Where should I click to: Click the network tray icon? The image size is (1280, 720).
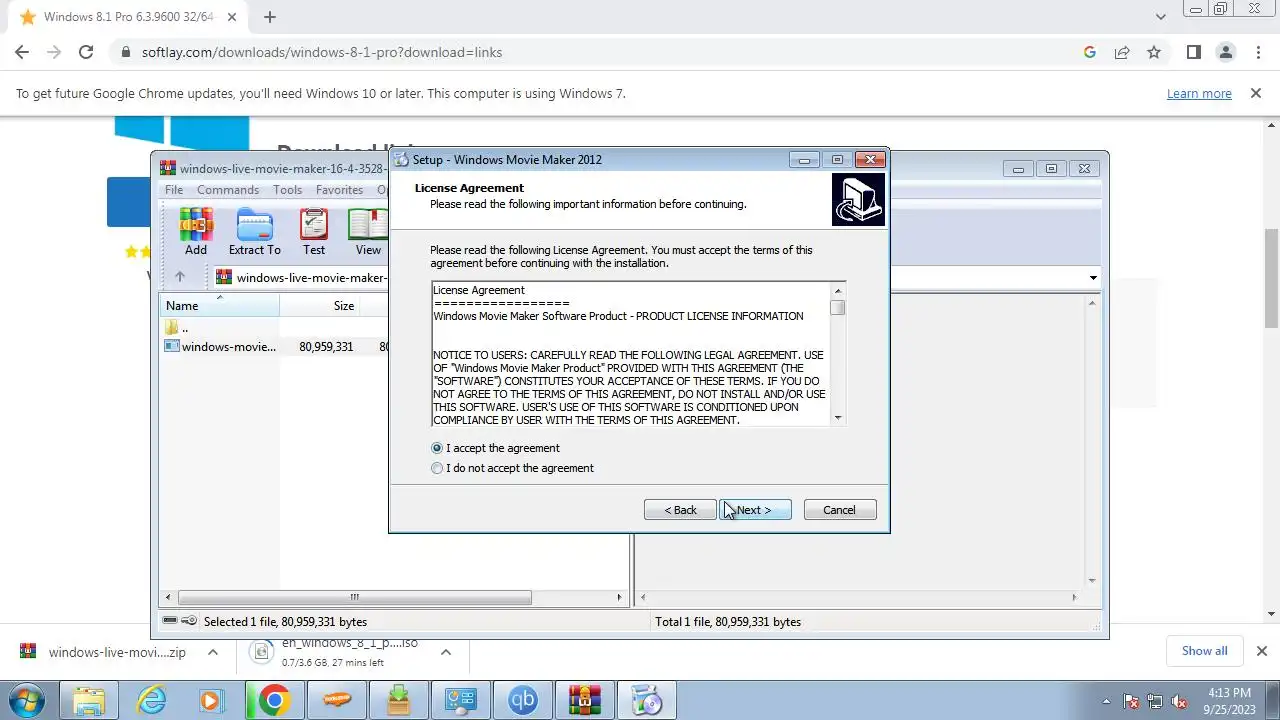(x=1155, y=701)
